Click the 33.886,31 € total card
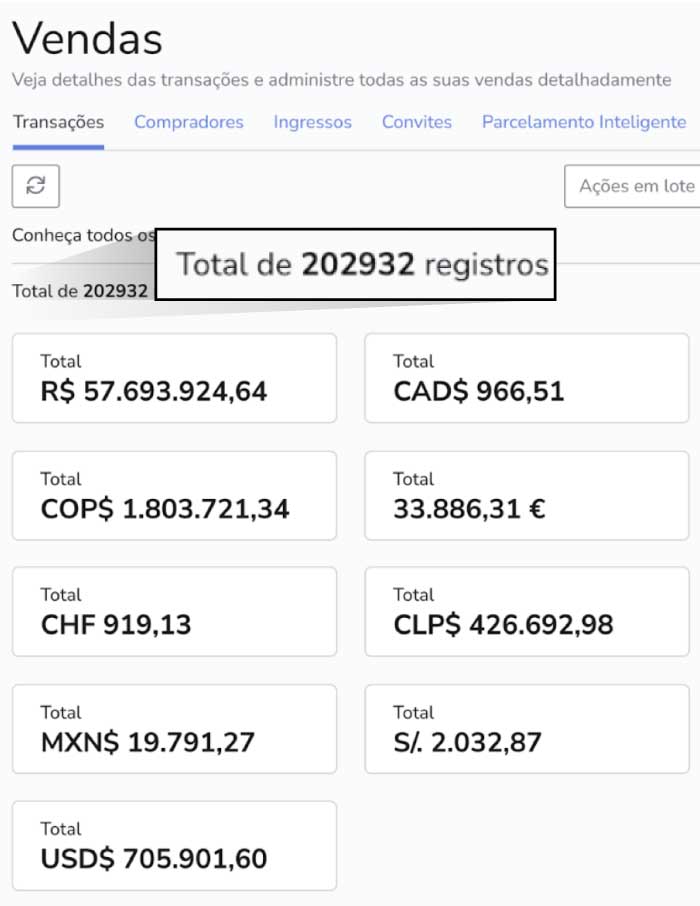Viewport: 700px width, 906px height. [x=527, y=496]
